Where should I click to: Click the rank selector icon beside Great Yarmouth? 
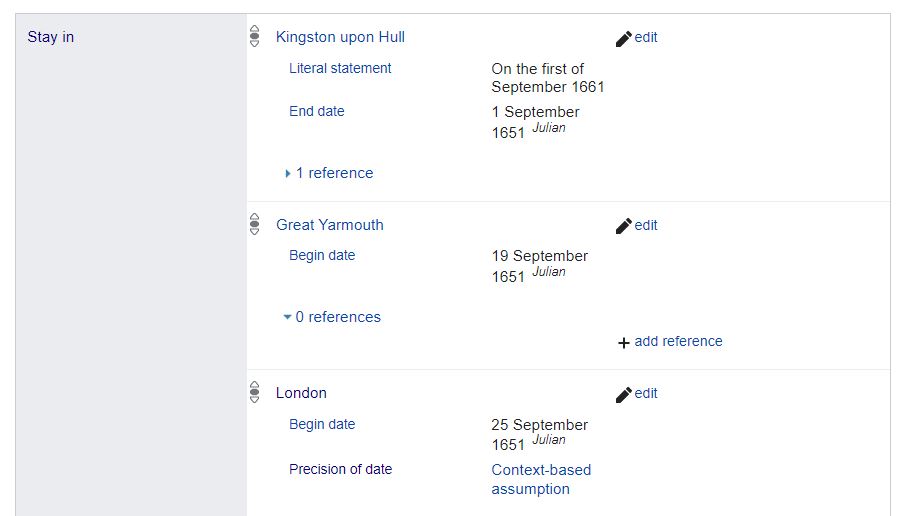click(254, 224)
